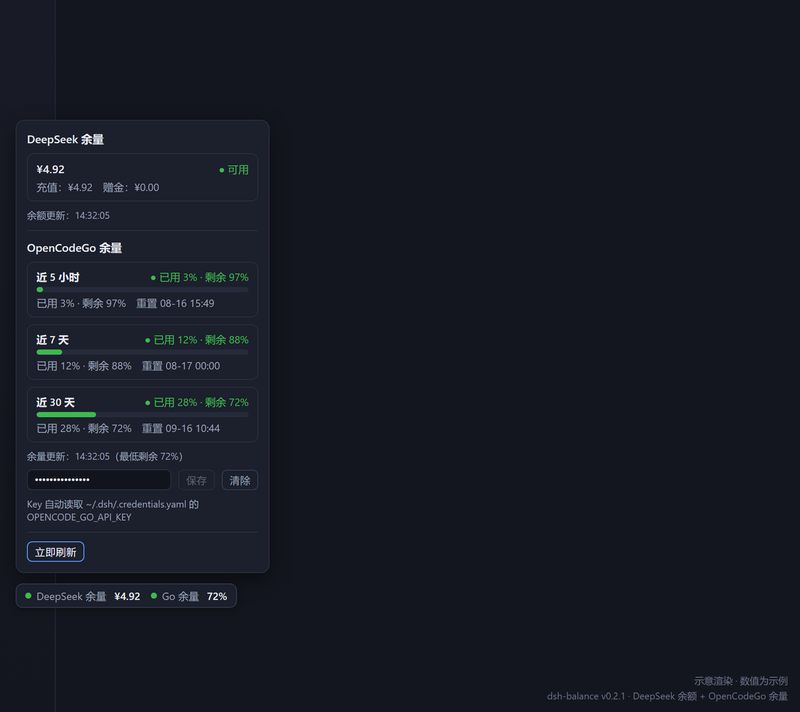Click the 近 30 天 card title

[56, 403]
